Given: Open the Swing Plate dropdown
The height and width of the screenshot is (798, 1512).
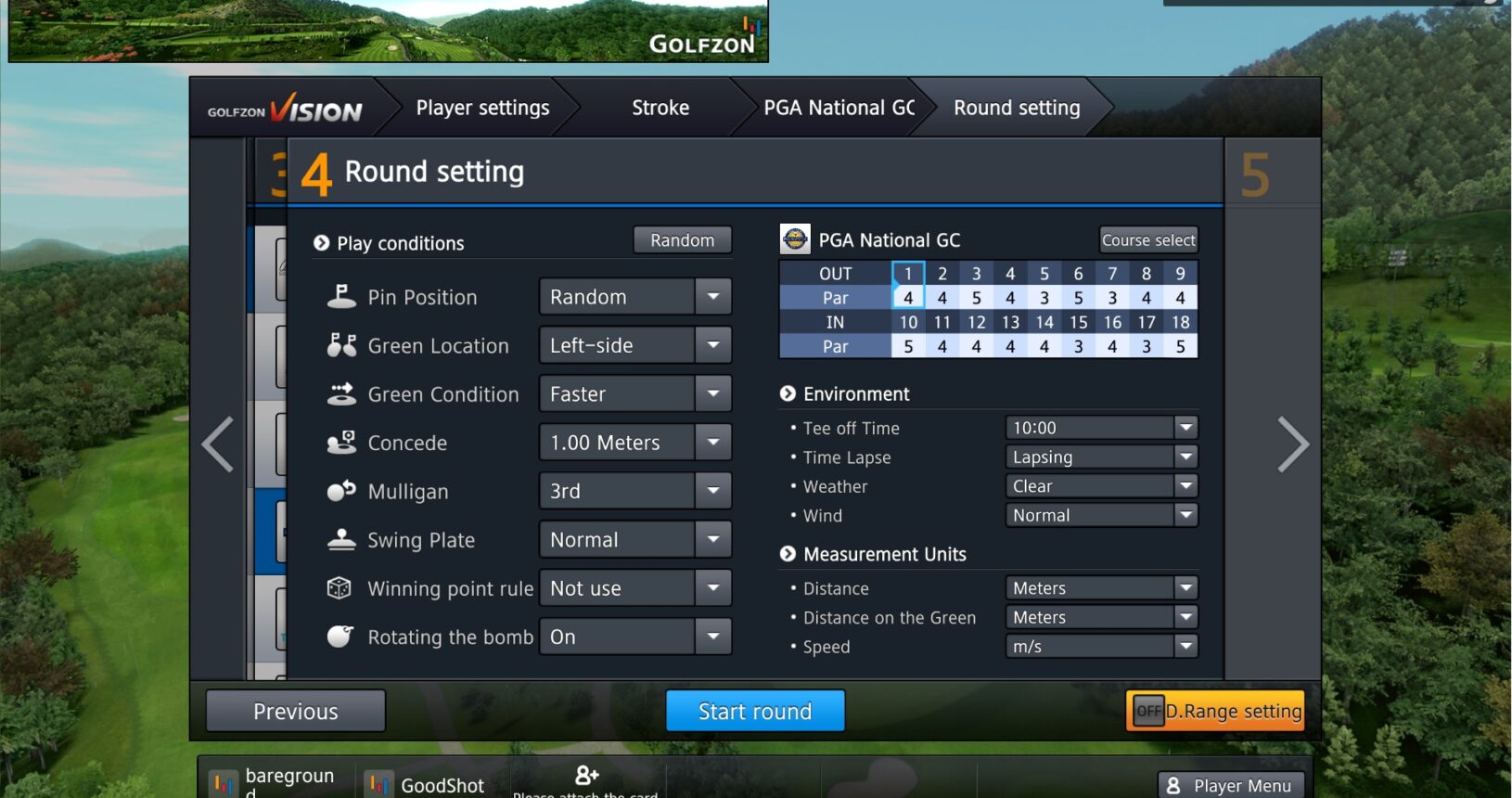Looking at the screenshot, I should click(x=635, y=539).
